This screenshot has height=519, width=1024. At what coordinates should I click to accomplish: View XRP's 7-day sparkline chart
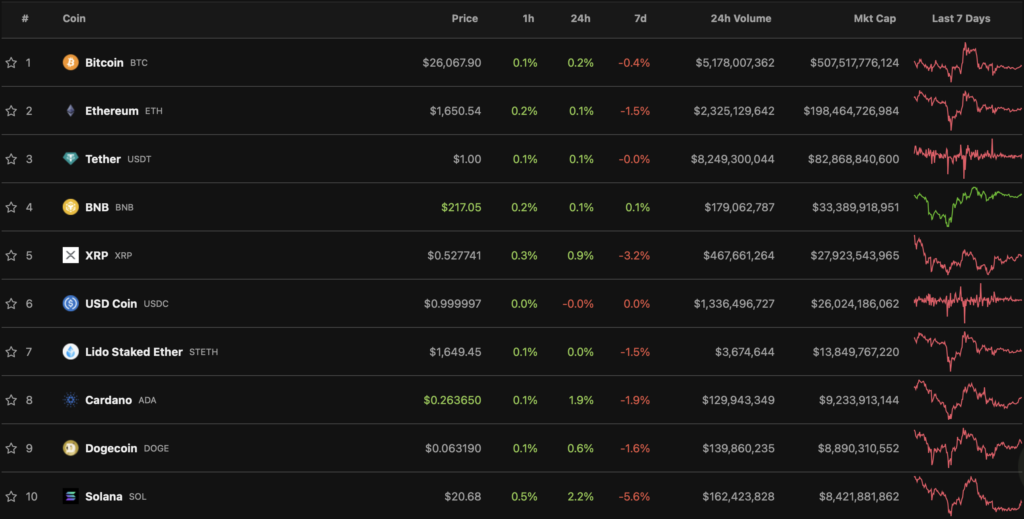(968, 255)
